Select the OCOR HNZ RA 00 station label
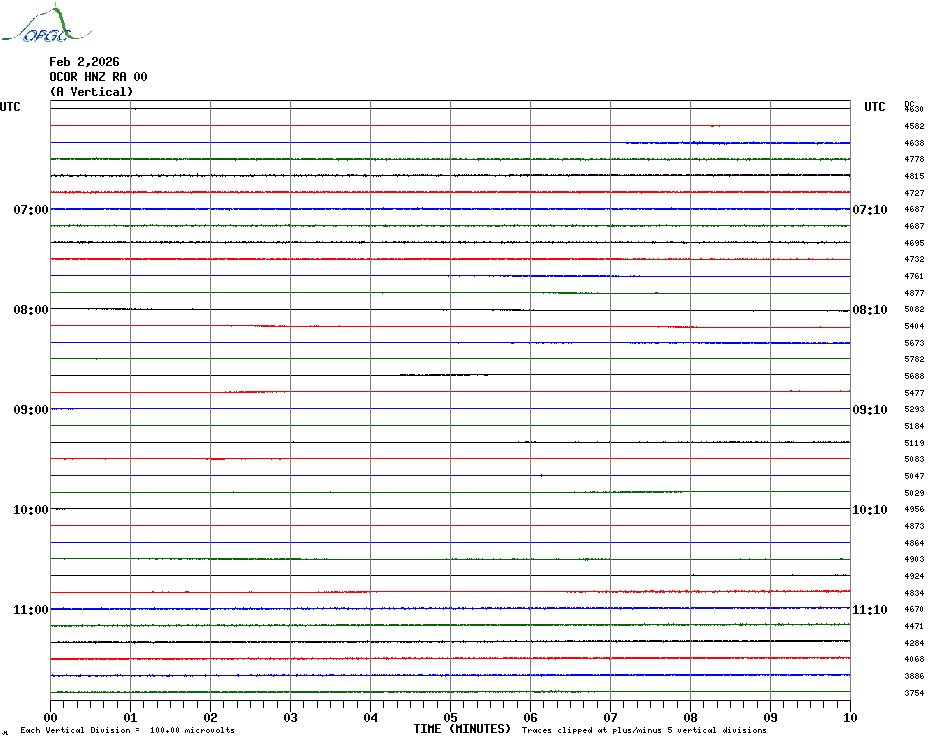 (98, 77)
